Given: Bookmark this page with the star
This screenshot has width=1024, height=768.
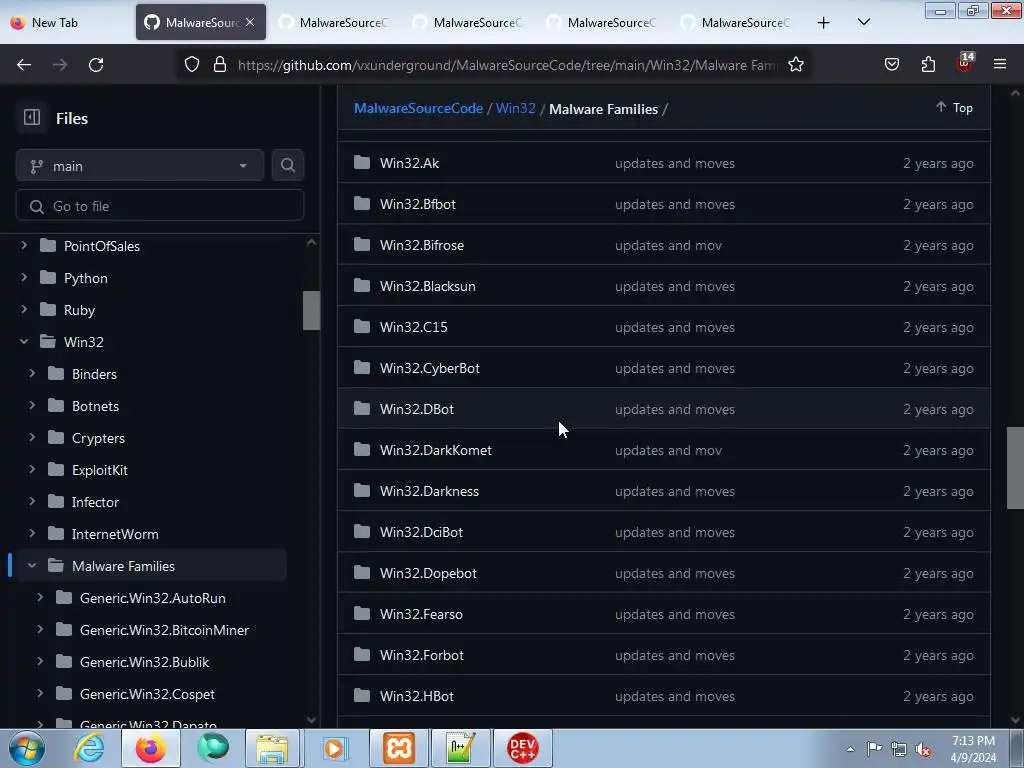Looking at the screenshot, I should 795,64.
